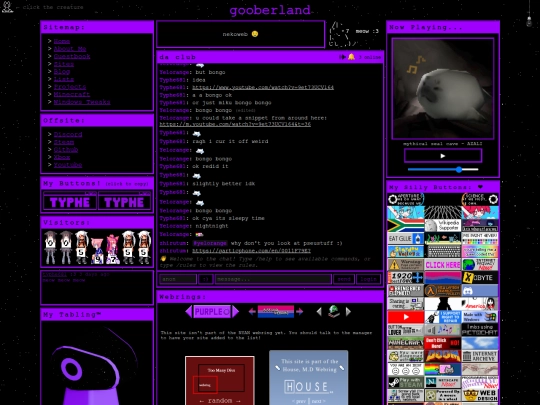Screen dimensions: 540x405
Task: Click the Nyan Cat rainbow badge
Action: 443,369
